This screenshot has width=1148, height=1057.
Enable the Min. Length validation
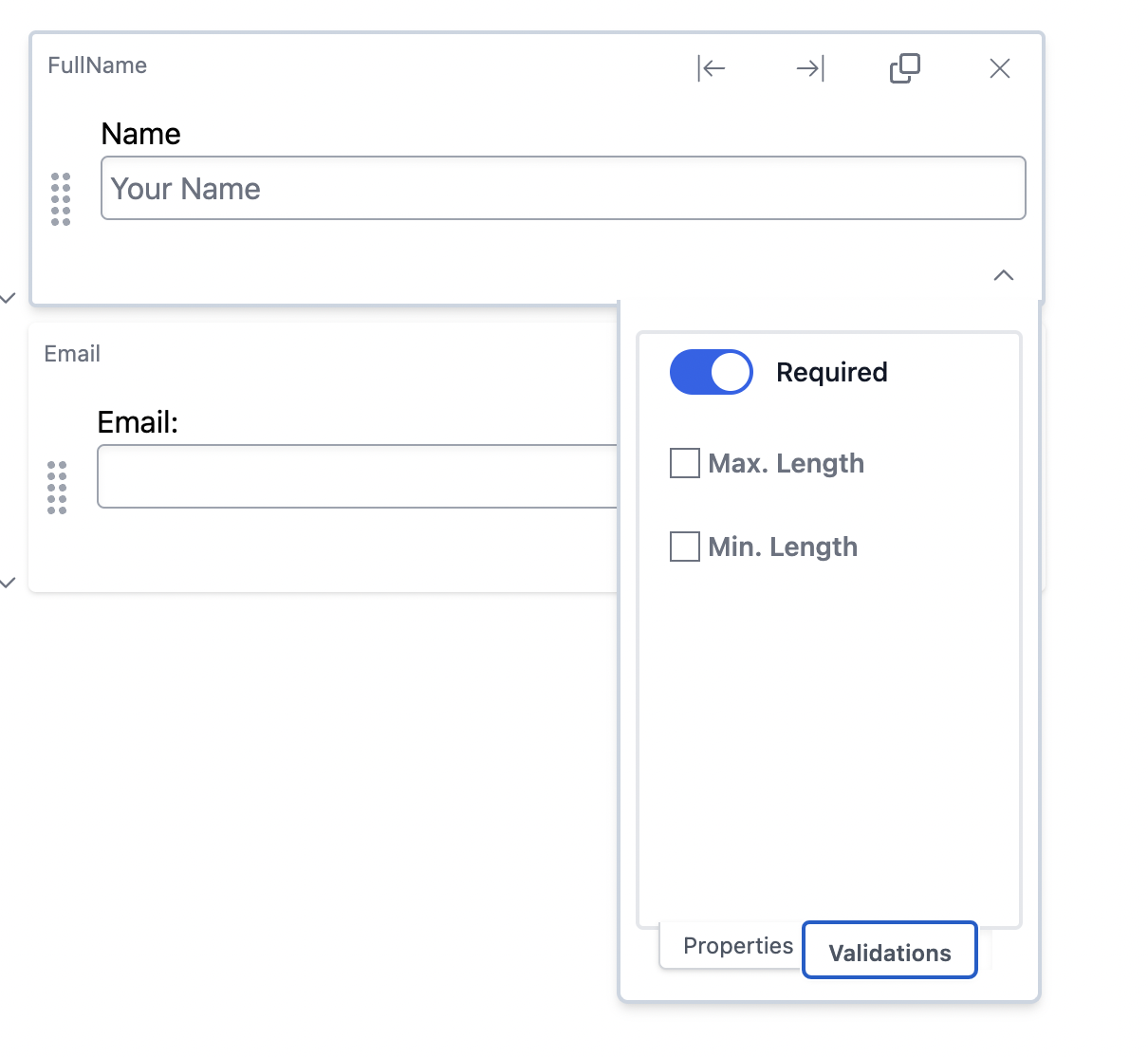(x=684, y=547)
